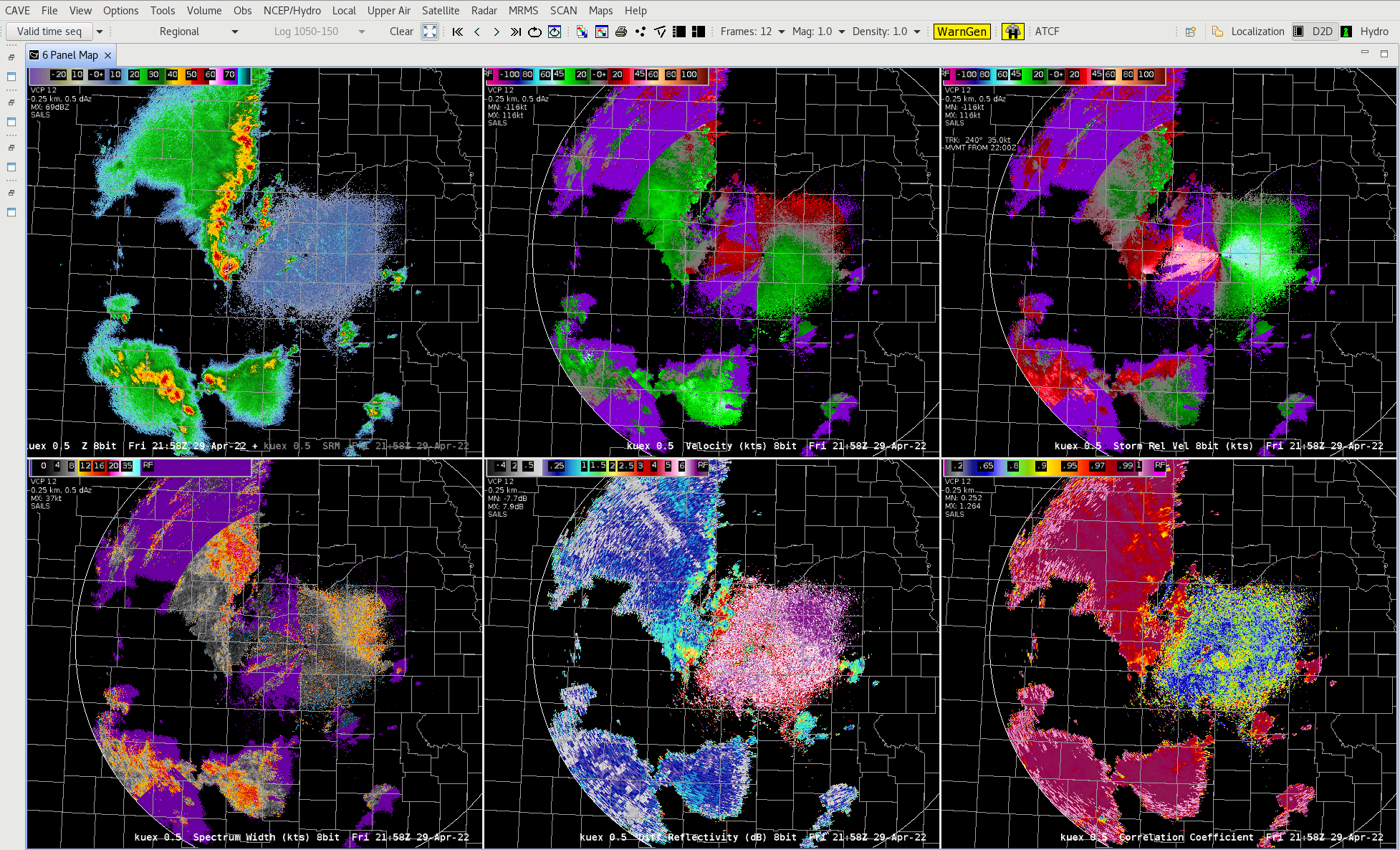Click the bottommost window view icon in the left sidebar
Viewport: 1400px width, 850px height.
[x=11, y=212]
